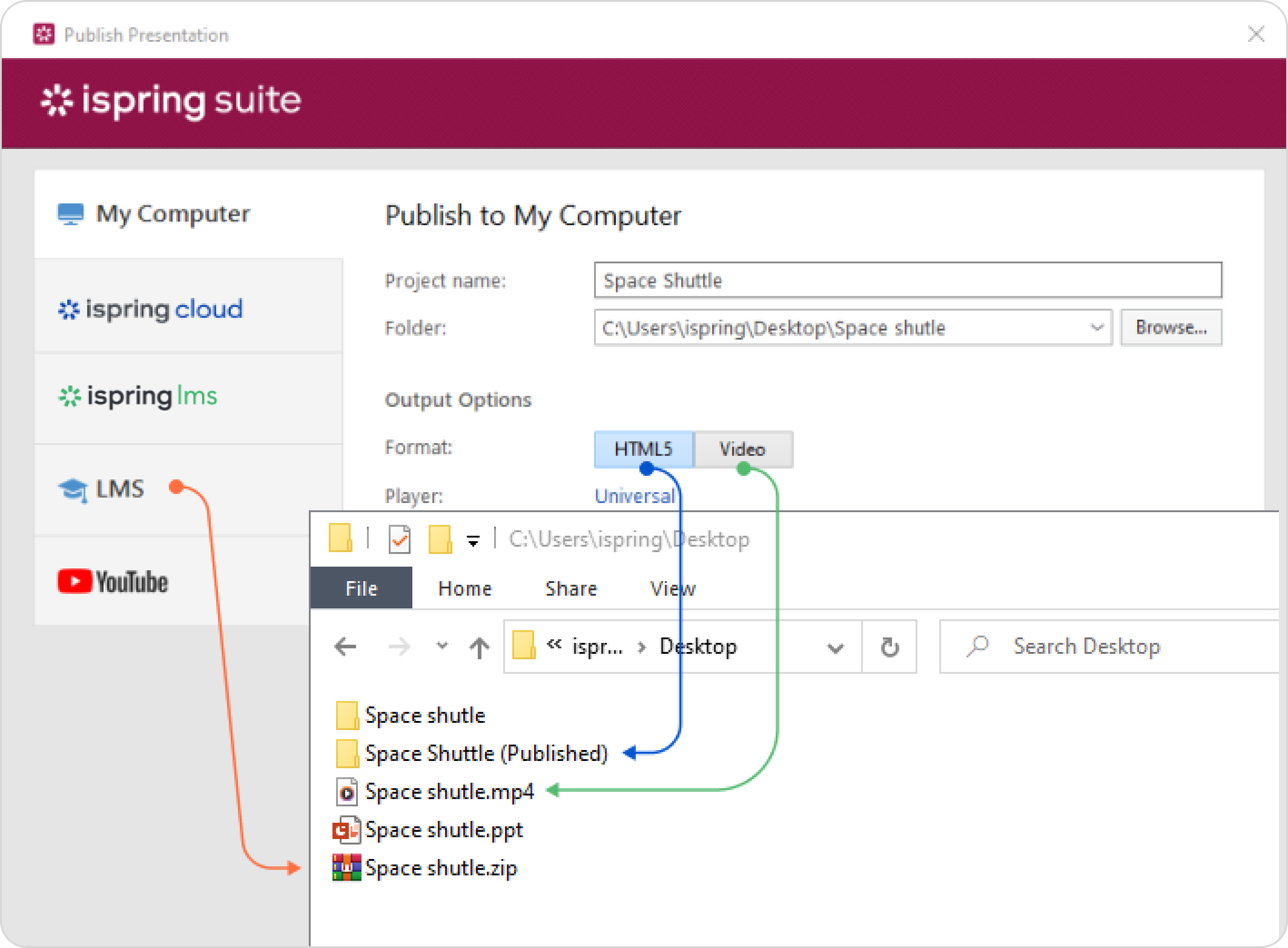Choose the YouTube publishing option
The height and width of the screenshot is (948, 1288).
point(113,581)
